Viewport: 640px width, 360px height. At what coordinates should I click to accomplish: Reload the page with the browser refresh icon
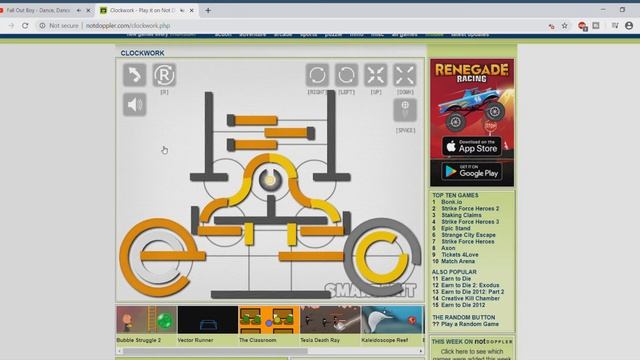coord(25,26)
